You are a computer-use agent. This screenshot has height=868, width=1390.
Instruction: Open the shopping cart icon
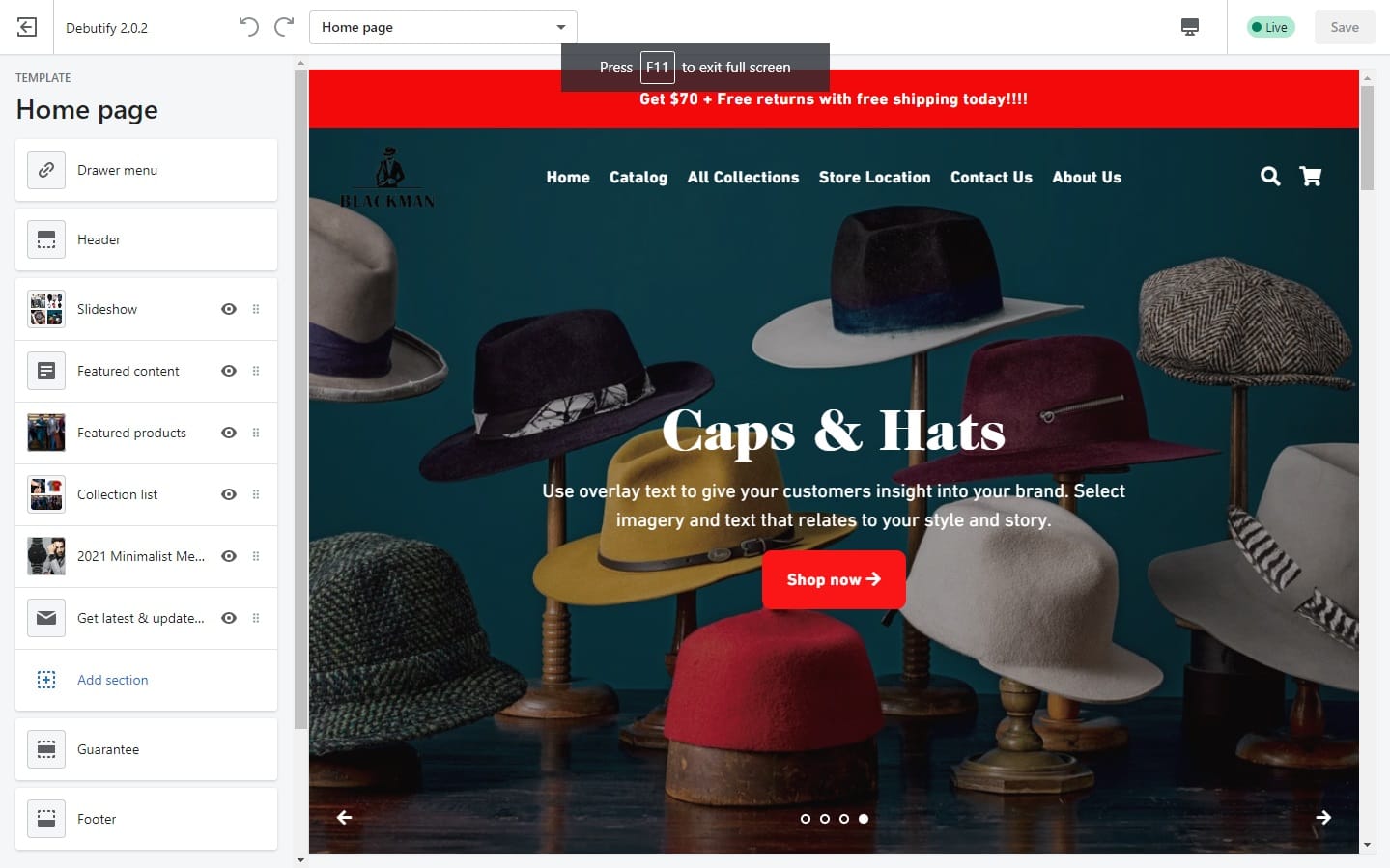coord(1311,177)
